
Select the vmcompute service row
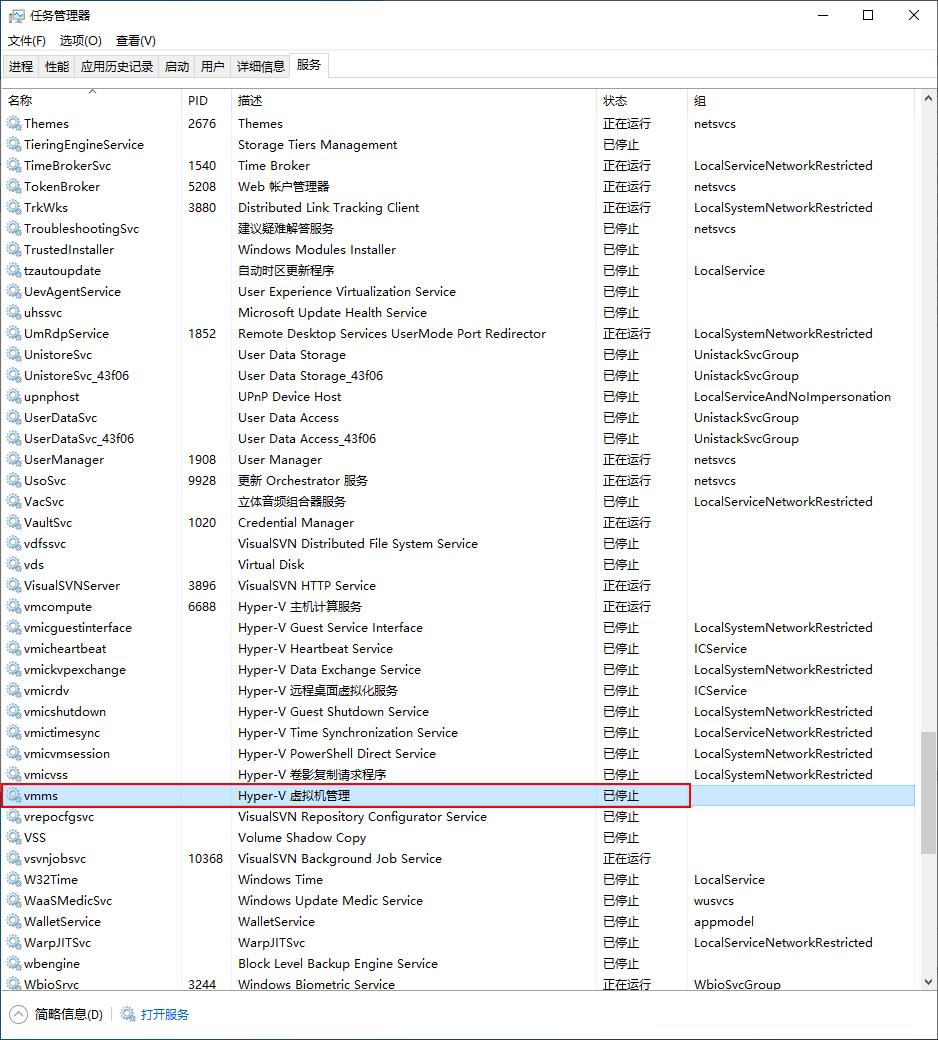300,606
